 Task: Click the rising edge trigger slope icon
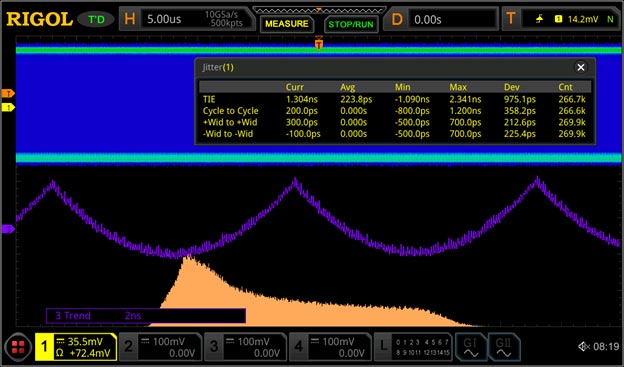click(539, 19)
